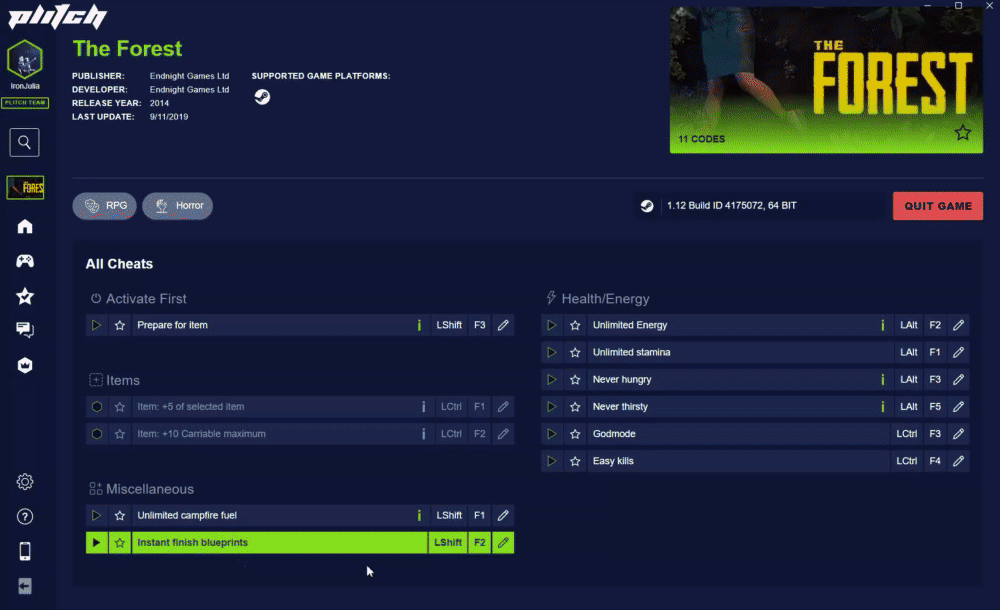The width and height of the screenshot is (1000, 610).
Task: Favorite the Item: +10 Carriable maximum cheat
Action: (120, 434)
